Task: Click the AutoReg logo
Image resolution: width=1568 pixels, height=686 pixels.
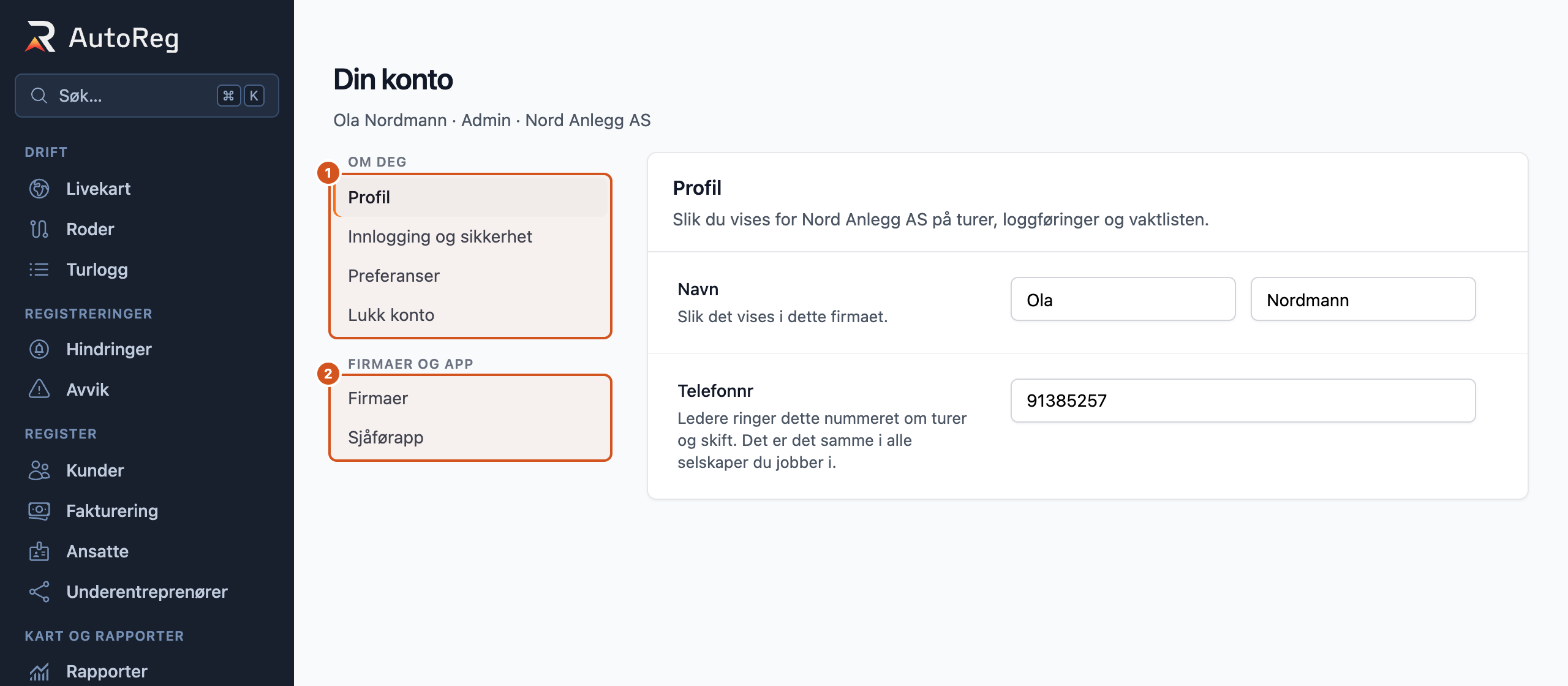Action: [x=102, y=37]
